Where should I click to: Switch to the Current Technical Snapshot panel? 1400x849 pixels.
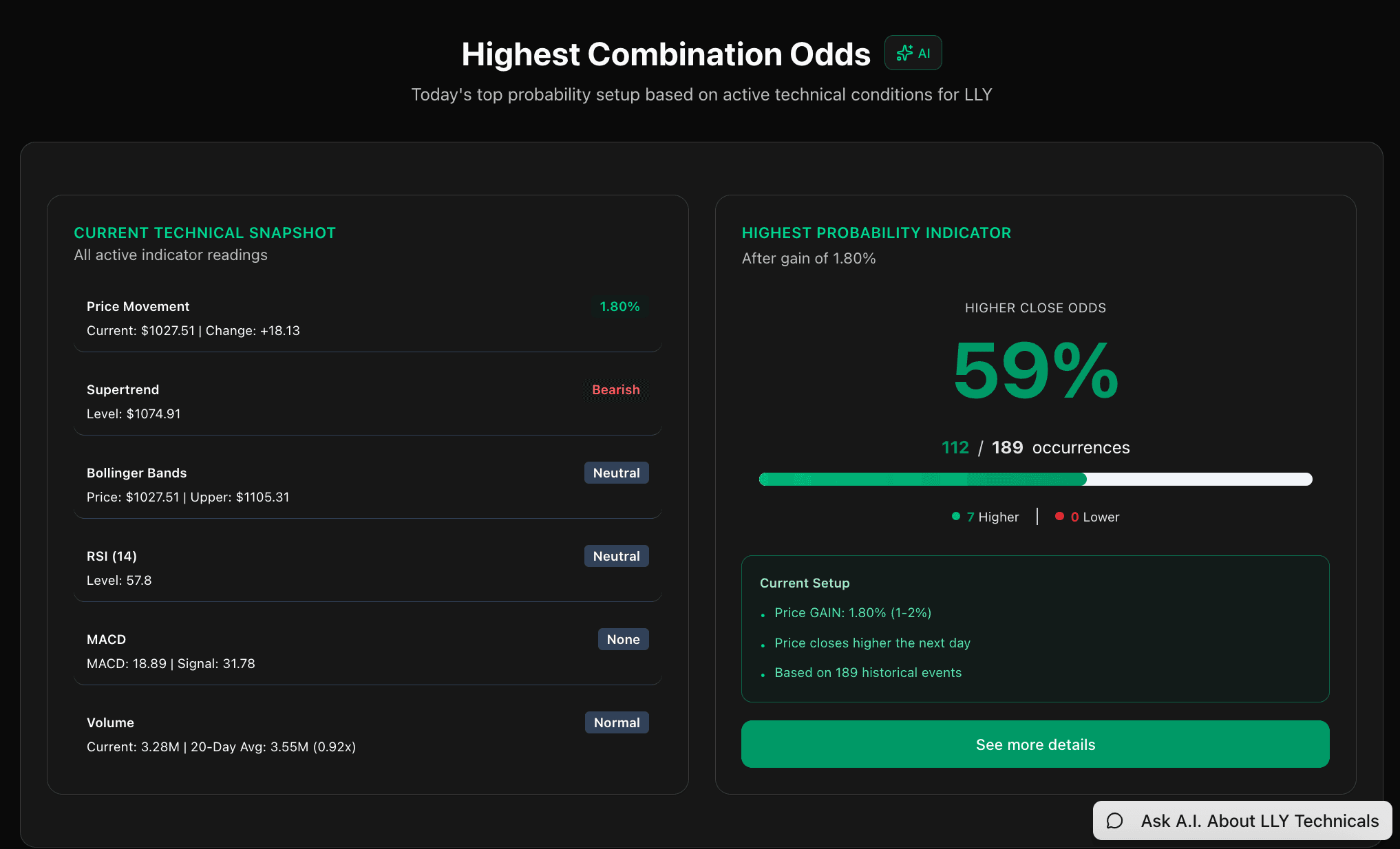pyautogui.click(x=204, y=233)
